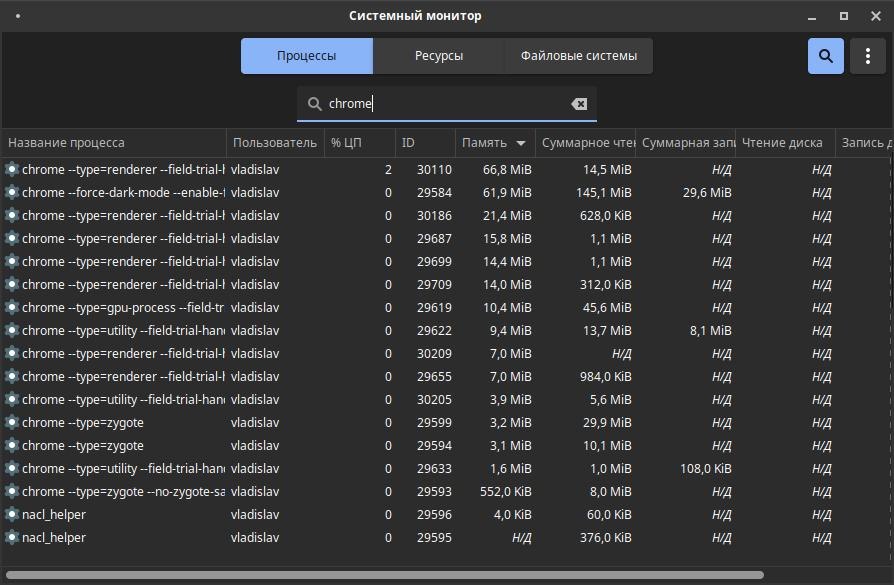Image resolution: width=894 pixels, height=585 pixels.
Task: Select the Процессы tab
Action: 307,56
